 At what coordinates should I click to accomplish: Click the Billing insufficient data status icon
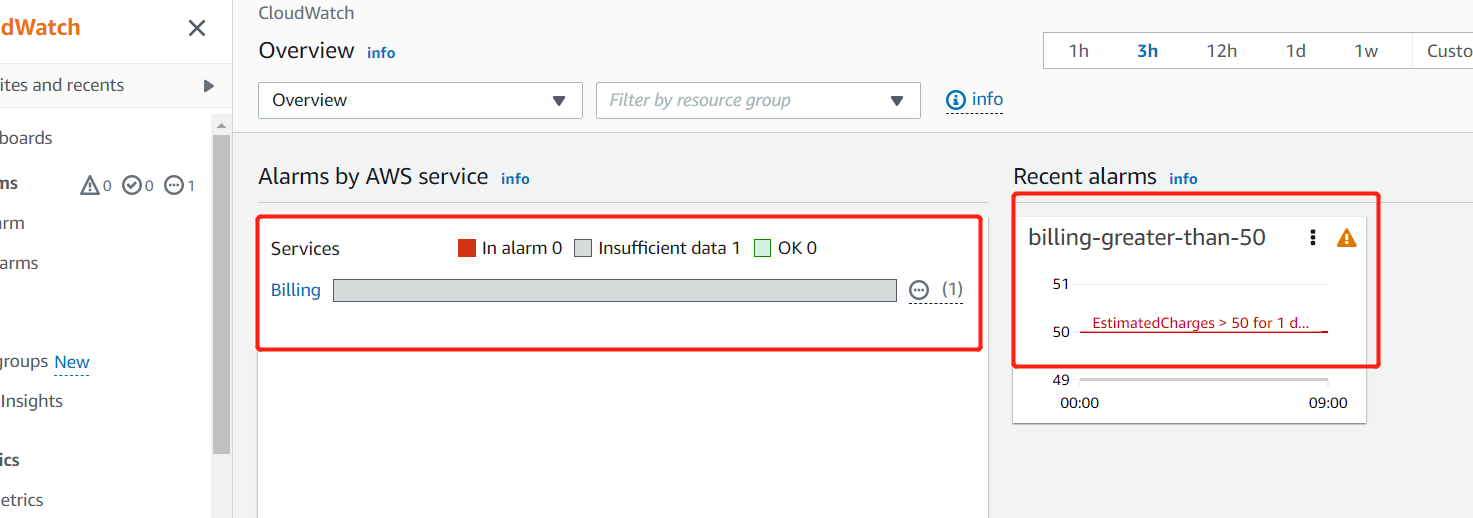[919, 290]
